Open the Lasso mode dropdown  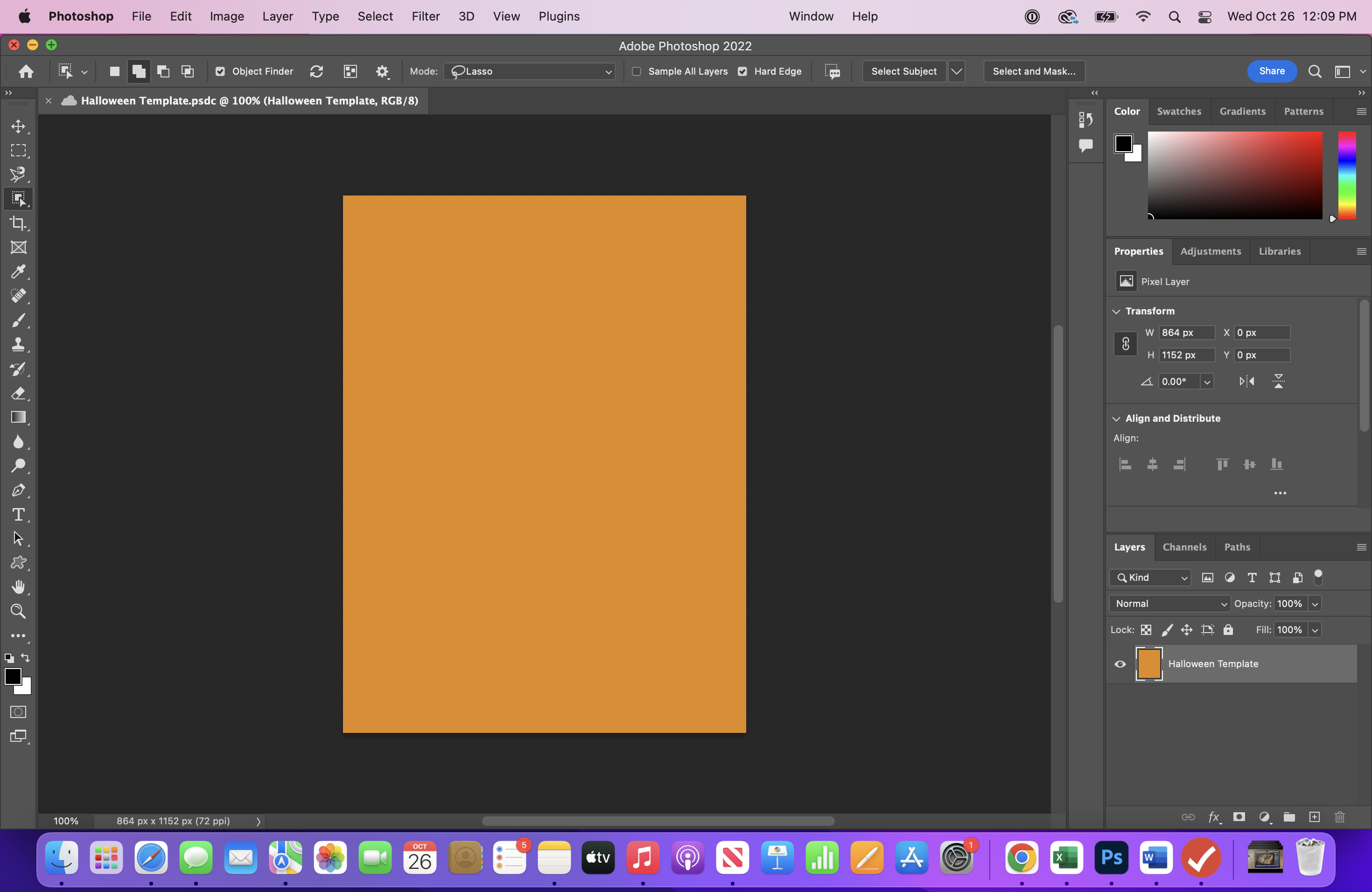[x=529, y=71]
